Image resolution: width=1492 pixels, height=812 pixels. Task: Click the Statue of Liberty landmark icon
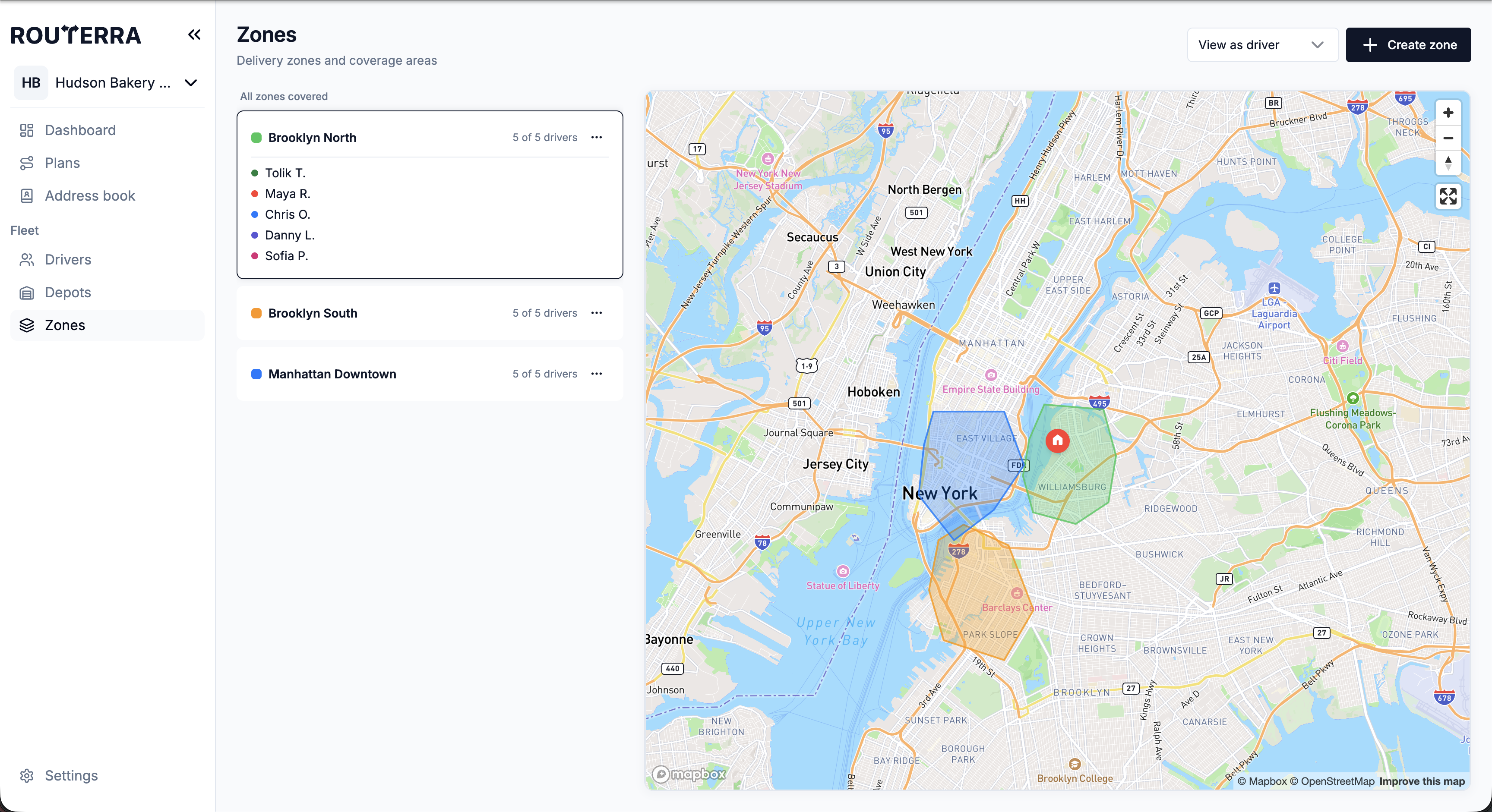[843, 571]
